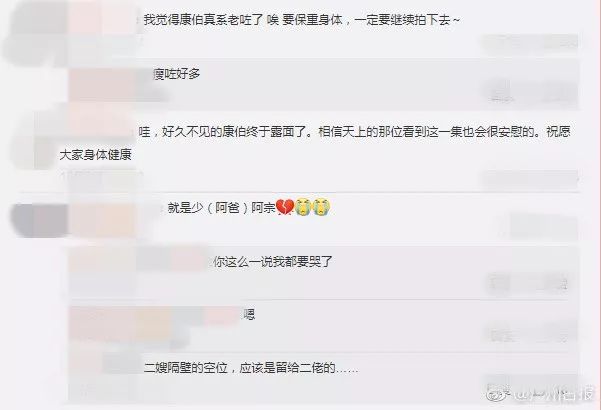Click the line 大家身体健康
This screenshot has height=410, width=601.
[95, 154]
